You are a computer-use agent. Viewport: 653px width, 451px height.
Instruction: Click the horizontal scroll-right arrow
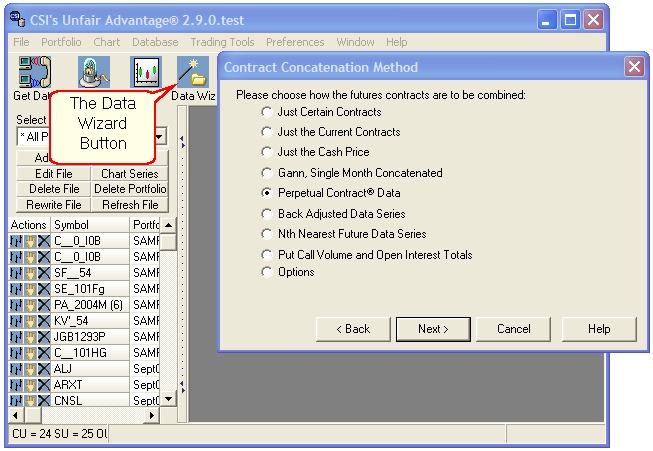(x=152, y=415)
